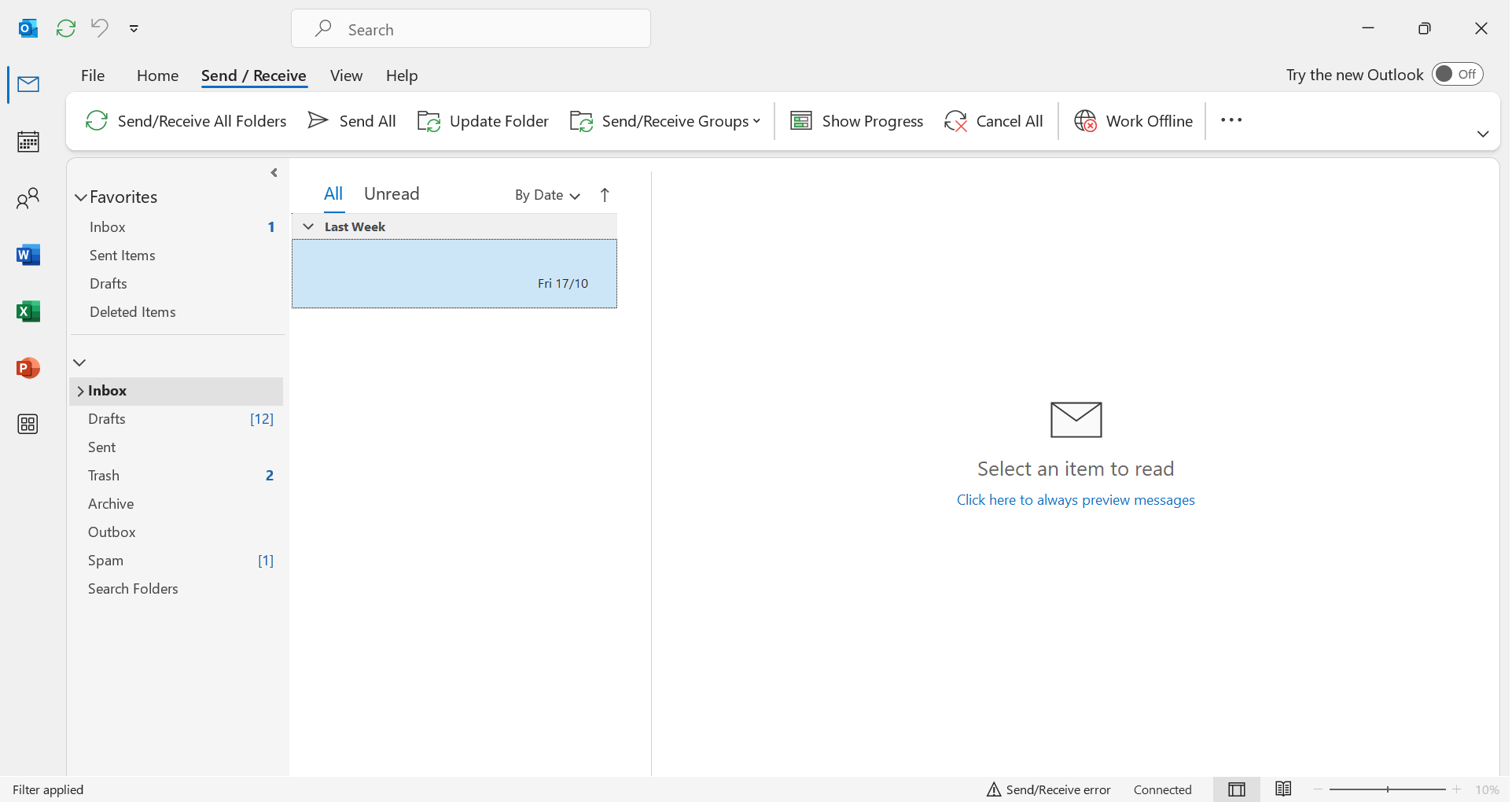Filter by Unread messages
Image resolution: width=1512 pixels, height=802 pixels.
click(392, 194)
